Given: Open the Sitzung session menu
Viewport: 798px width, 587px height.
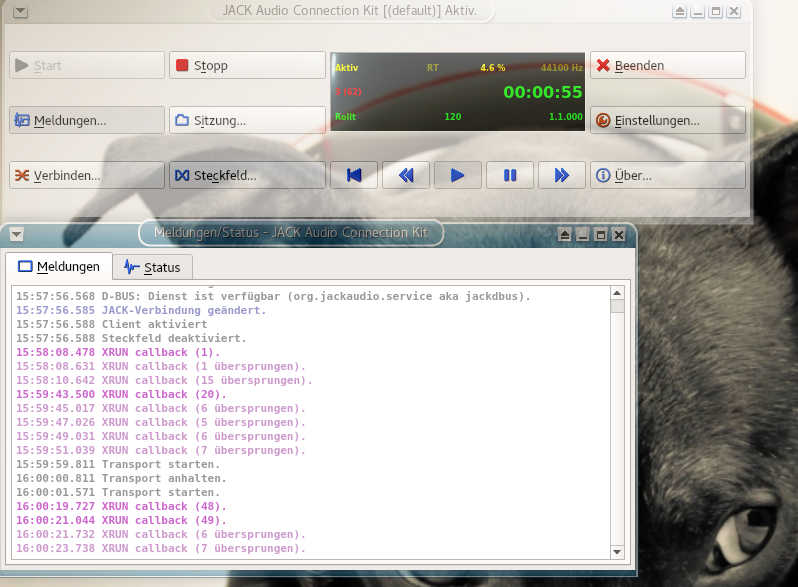Looking at the screenshot, I should [x=247, y=120].
